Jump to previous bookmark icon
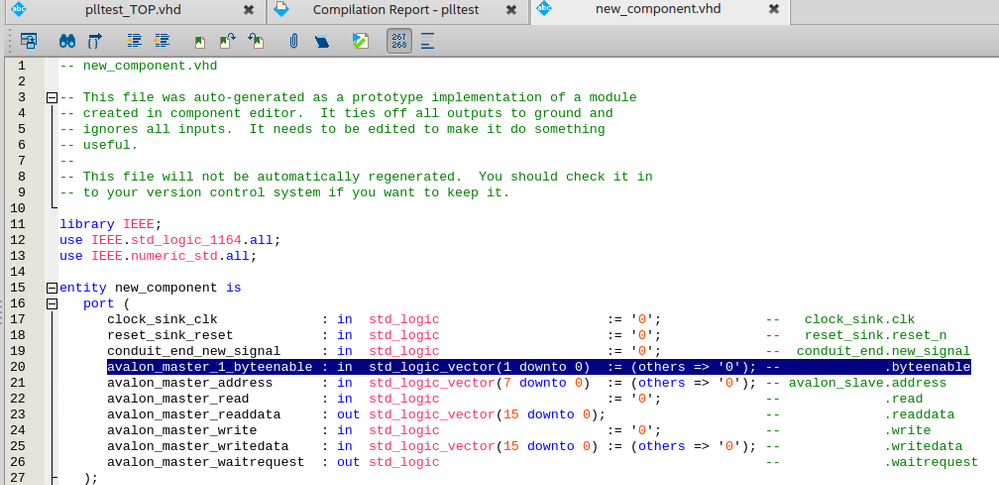999x485 pixels. (x=256, y=41)
